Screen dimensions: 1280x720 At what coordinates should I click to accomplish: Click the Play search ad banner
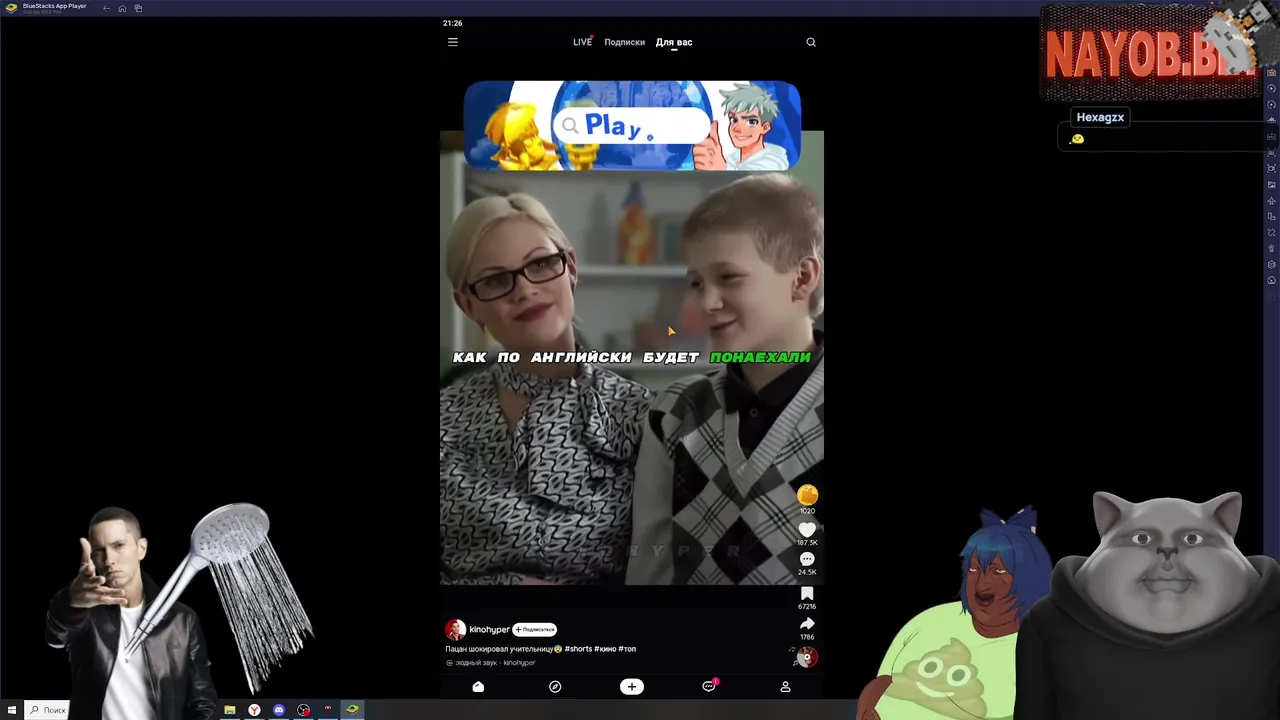click(632, 125)
